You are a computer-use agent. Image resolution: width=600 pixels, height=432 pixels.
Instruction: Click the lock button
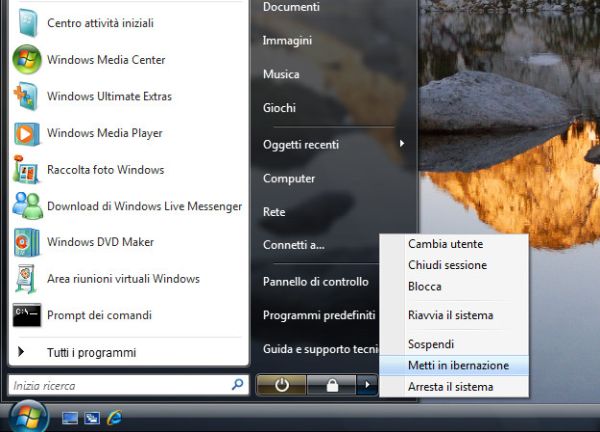coord(331,385)
